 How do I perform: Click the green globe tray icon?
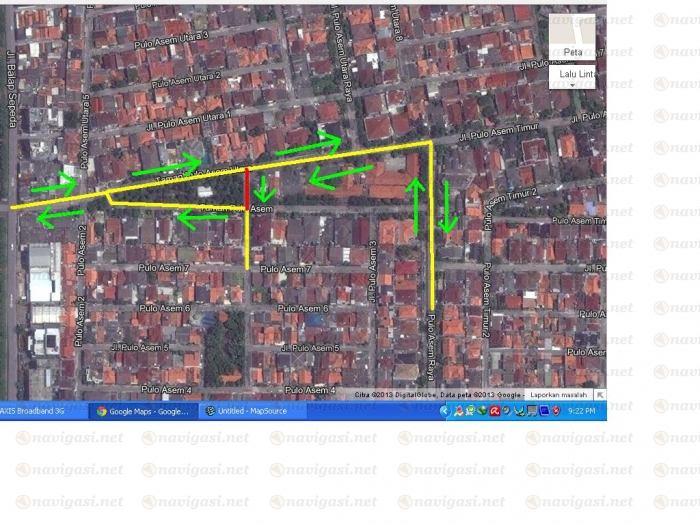pos(481,411)
